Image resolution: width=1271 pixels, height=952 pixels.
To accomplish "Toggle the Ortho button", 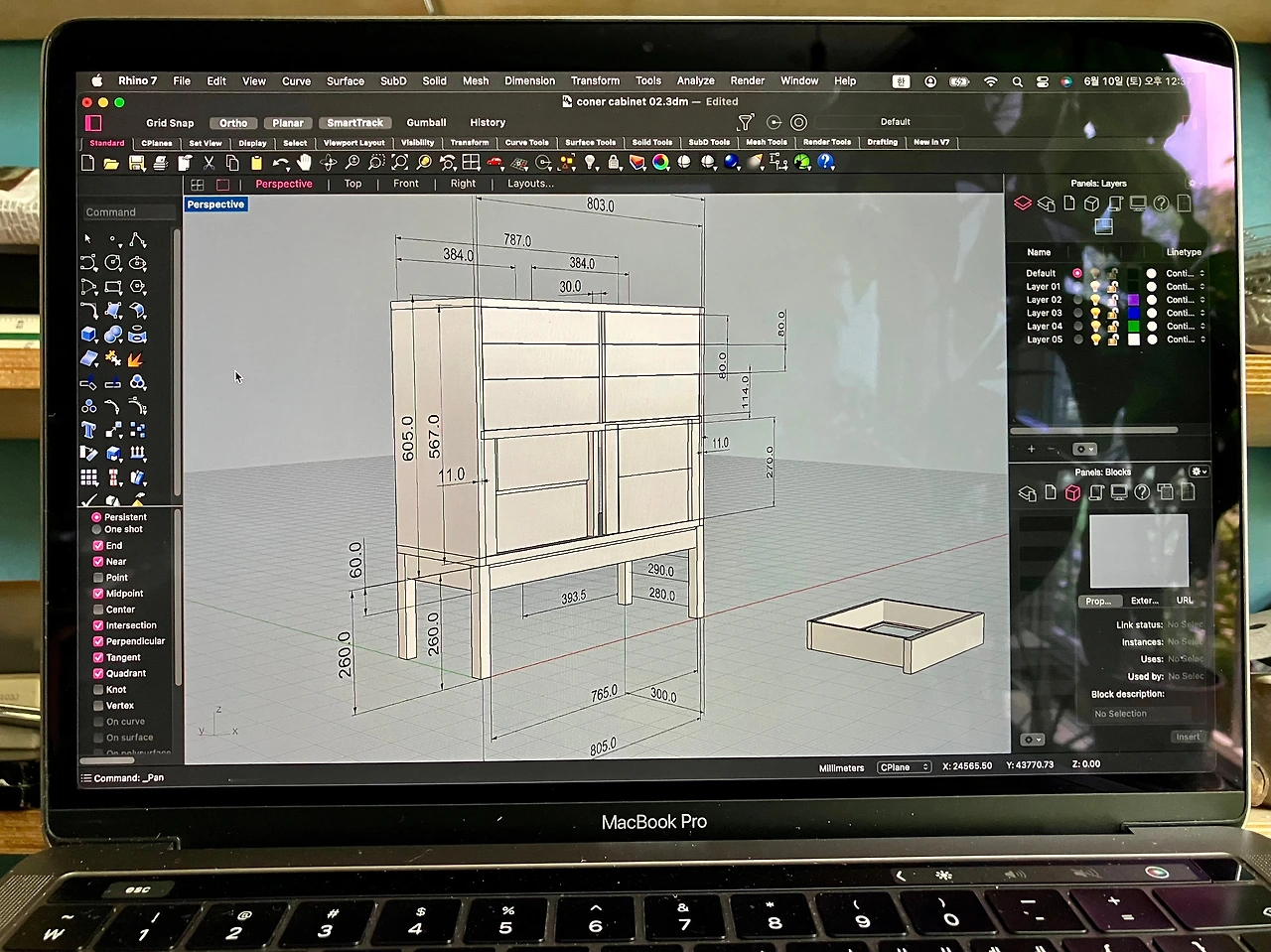I will click(233, 123).
